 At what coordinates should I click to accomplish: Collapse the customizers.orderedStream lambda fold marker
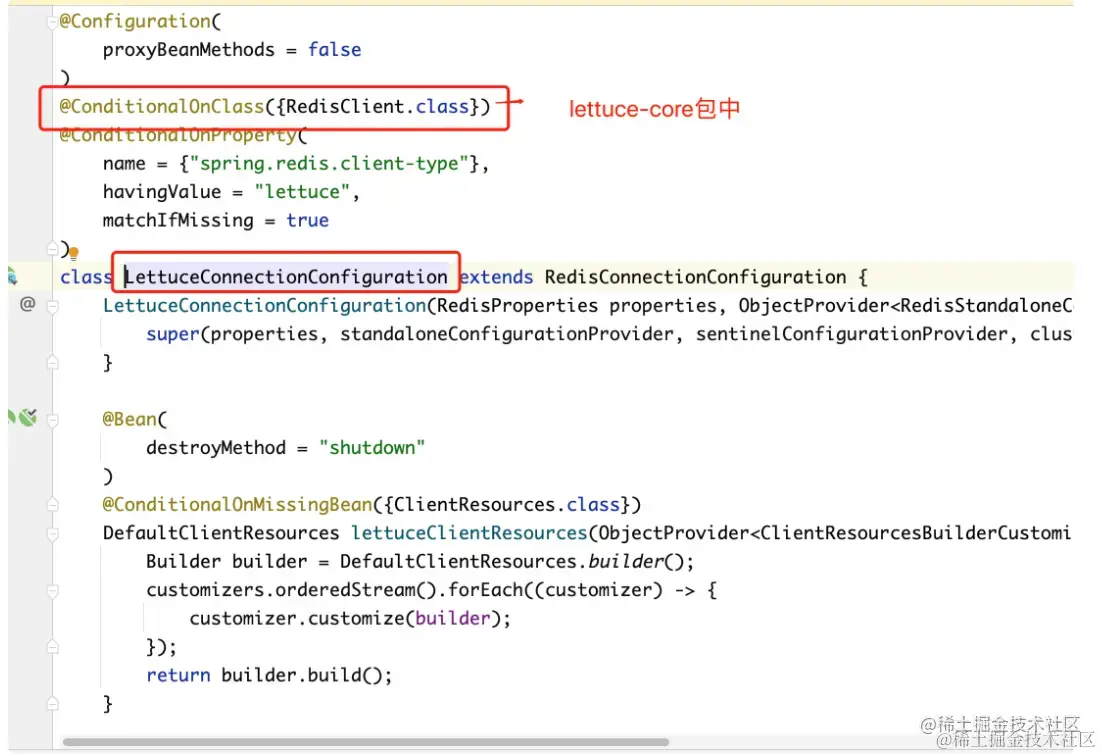(52, 590)
